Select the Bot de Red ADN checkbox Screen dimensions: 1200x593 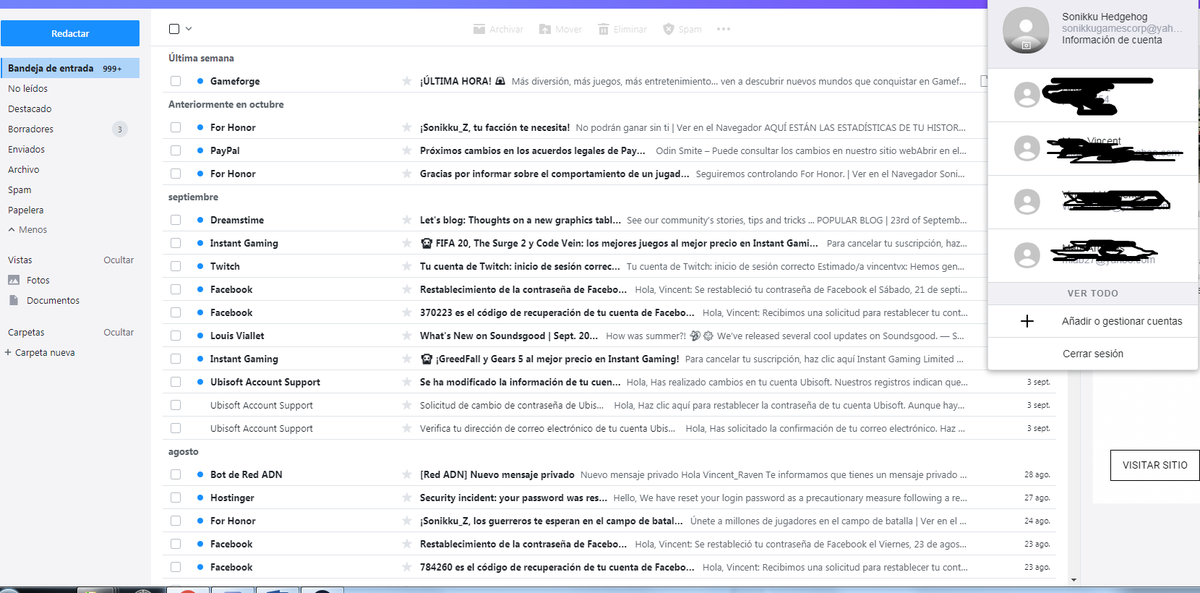(x=176, y=475)
